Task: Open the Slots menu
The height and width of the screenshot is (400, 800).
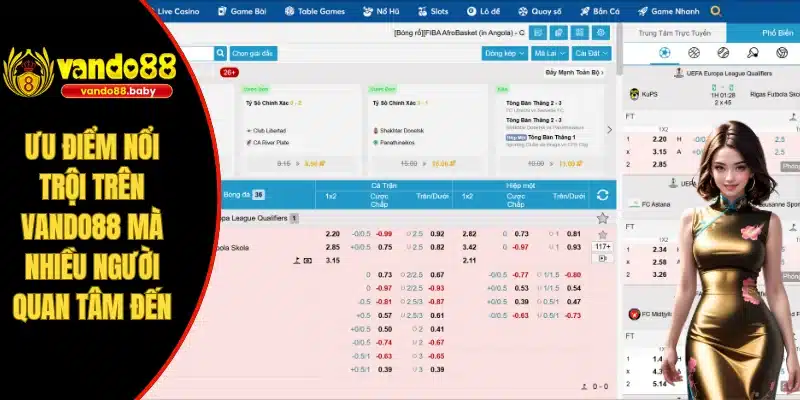Action: coord(433,11)
